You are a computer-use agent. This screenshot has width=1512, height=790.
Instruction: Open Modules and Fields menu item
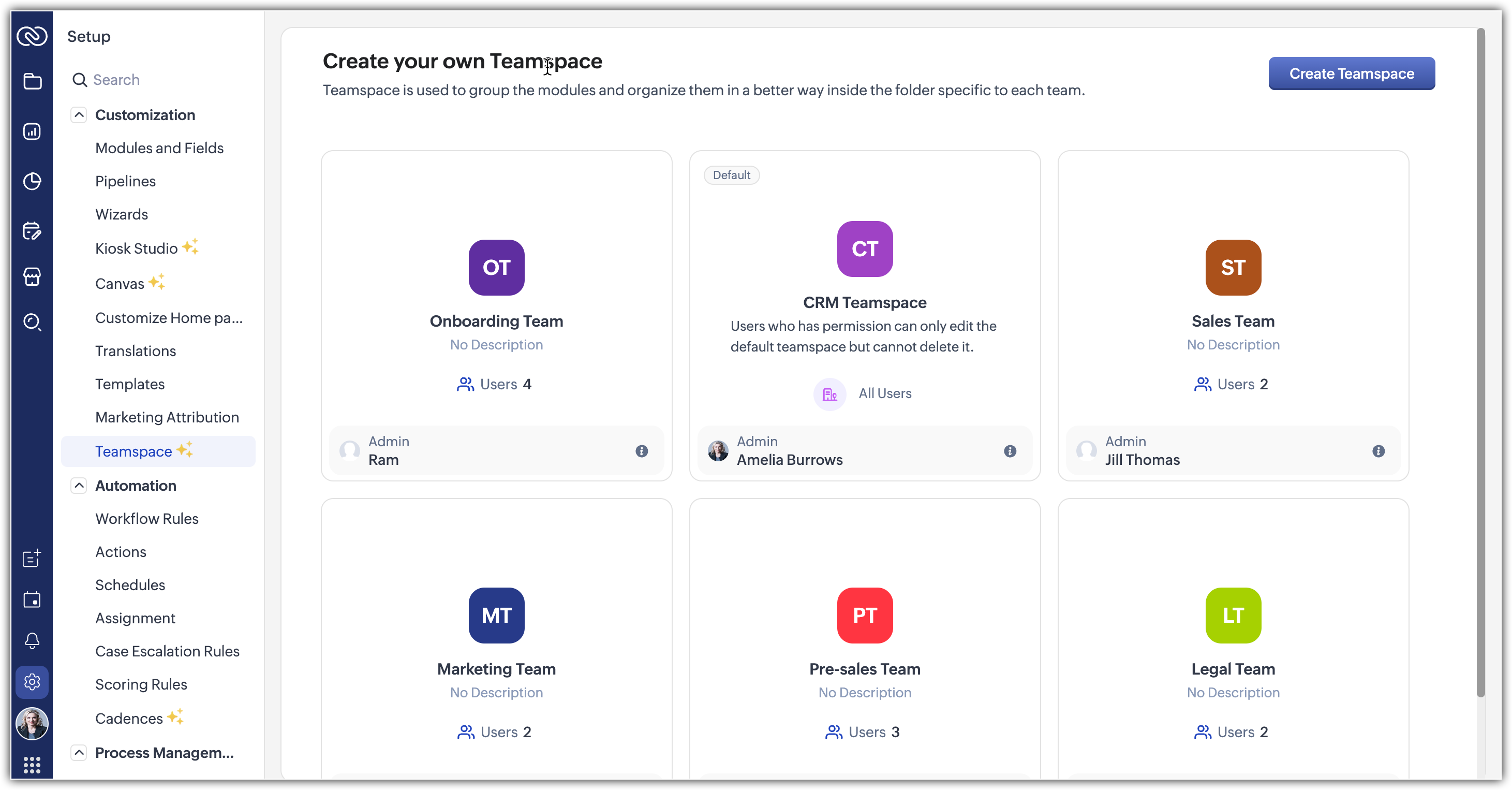tap(159, 148)
